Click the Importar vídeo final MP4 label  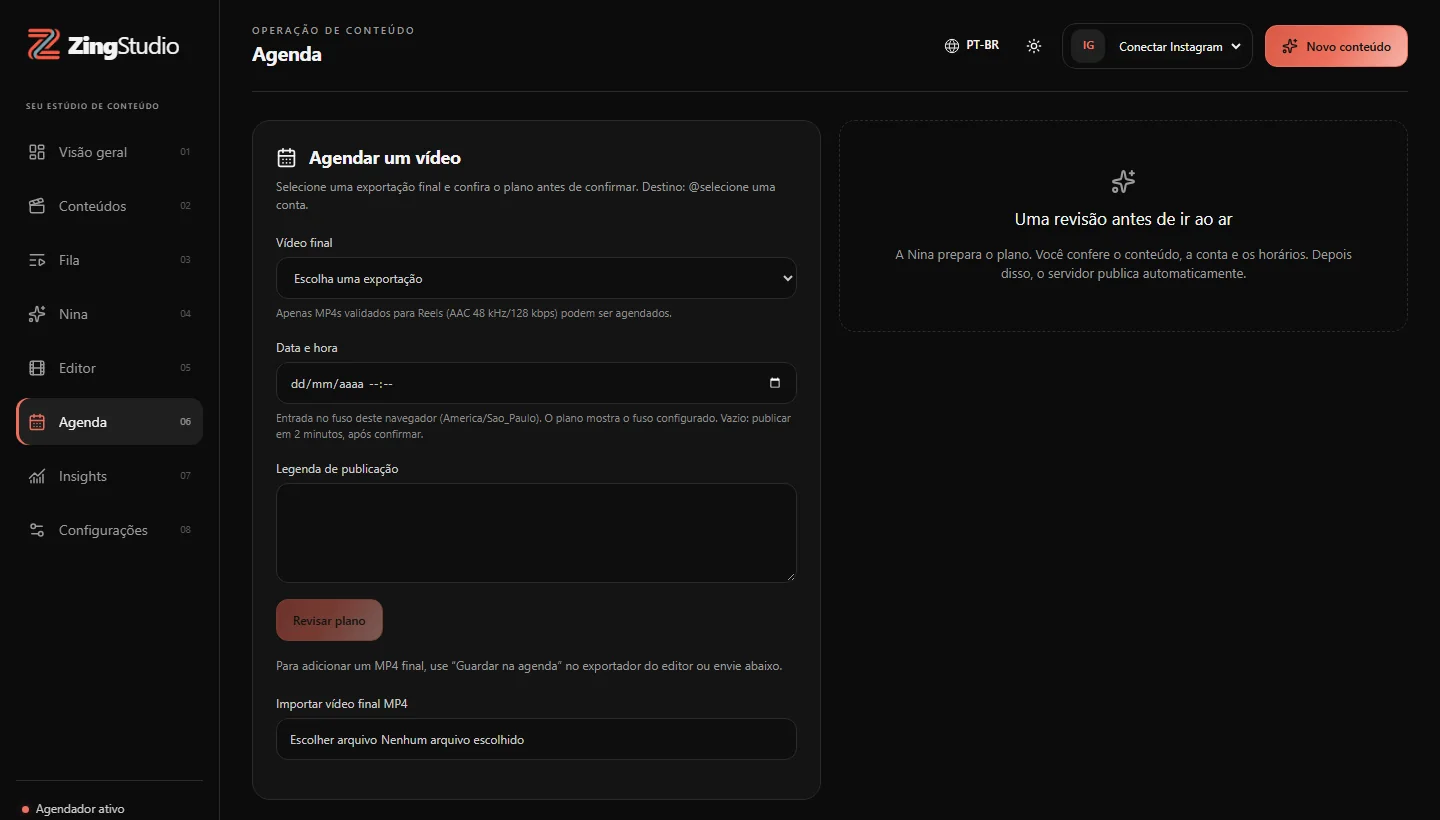[342, 704]
